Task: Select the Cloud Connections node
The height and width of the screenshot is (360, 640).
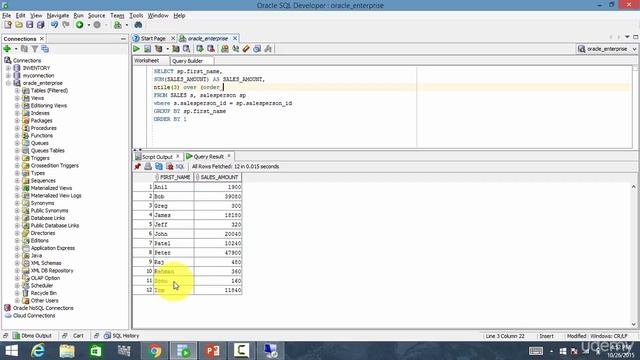Action: 34,316
